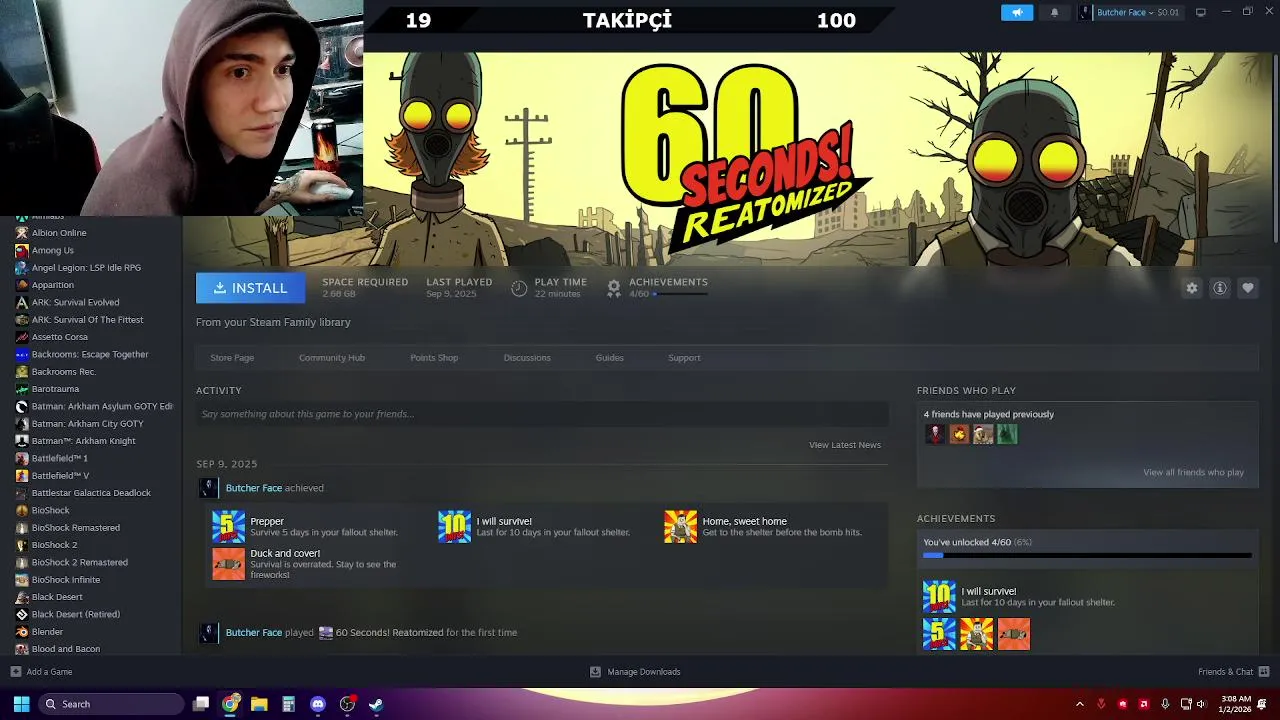Click the orange achievement icon in Achievements panel
This screenshot has width=1280, height=720.
[1013, 634]
